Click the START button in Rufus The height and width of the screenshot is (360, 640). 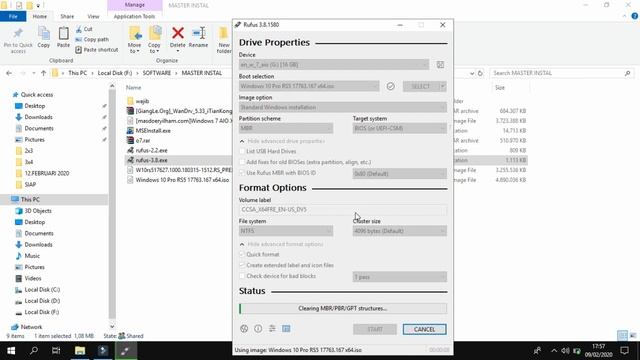pos(375,329)
